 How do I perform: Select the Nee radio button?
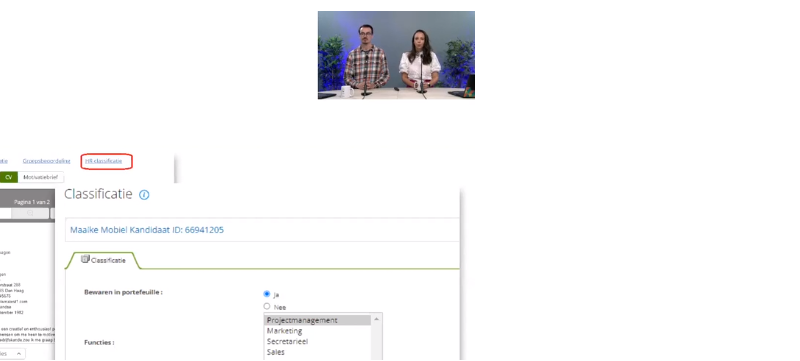[x=267, y=306]
